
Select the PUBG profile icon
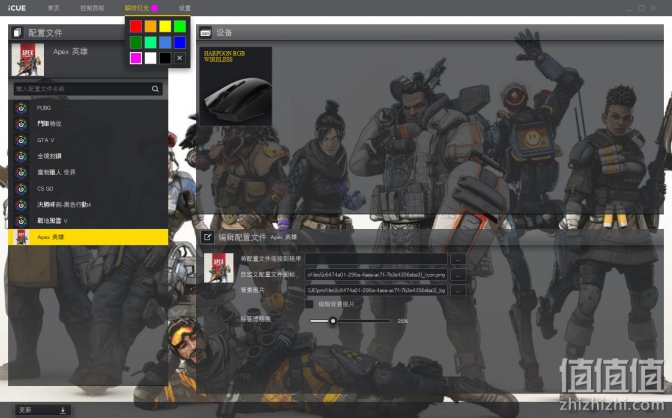point(21,108)
